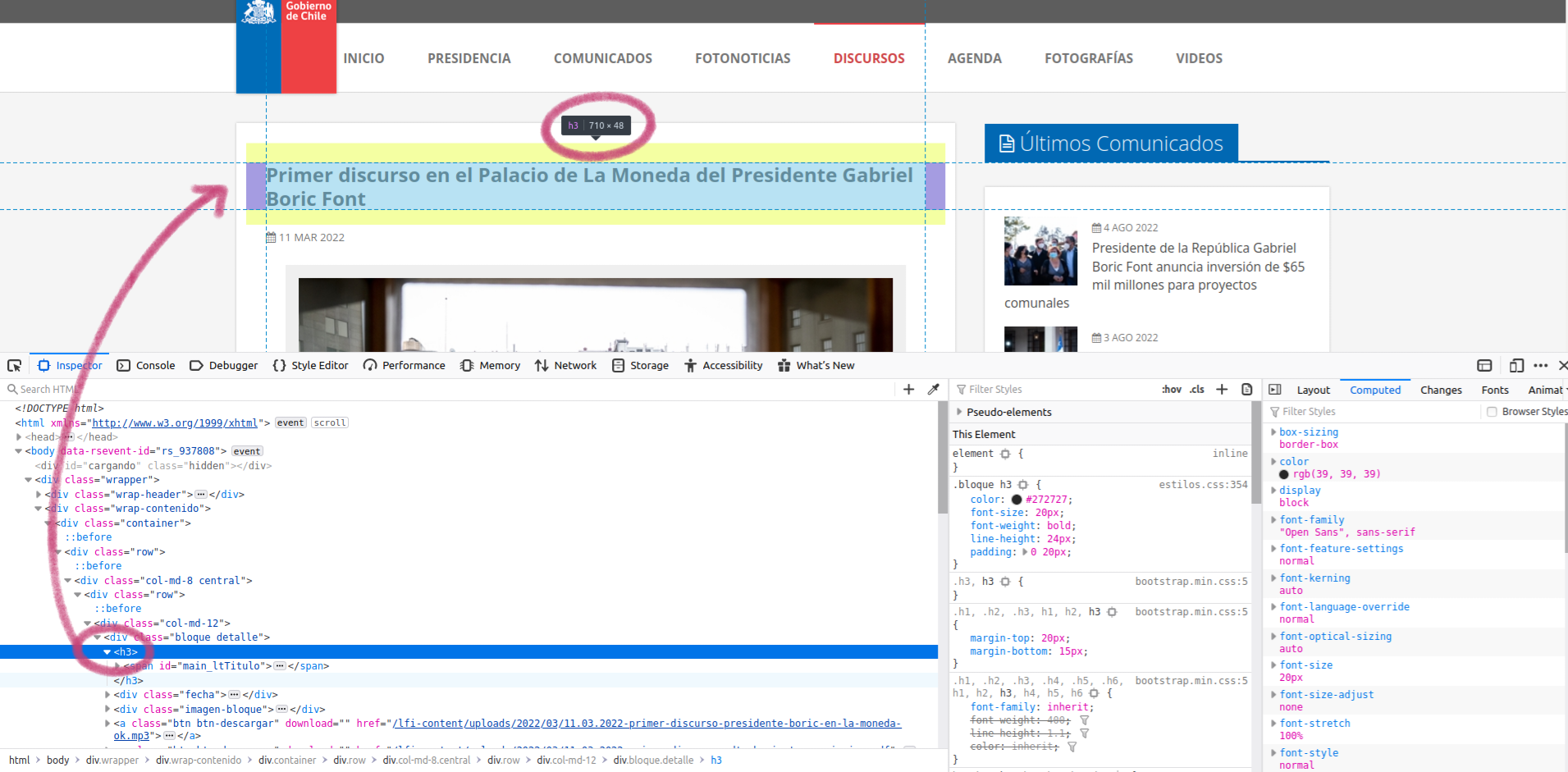The image size is (1568, 772).
Task: Click the Layout sidebar toggle icon
Action: tap(1275, 390)
